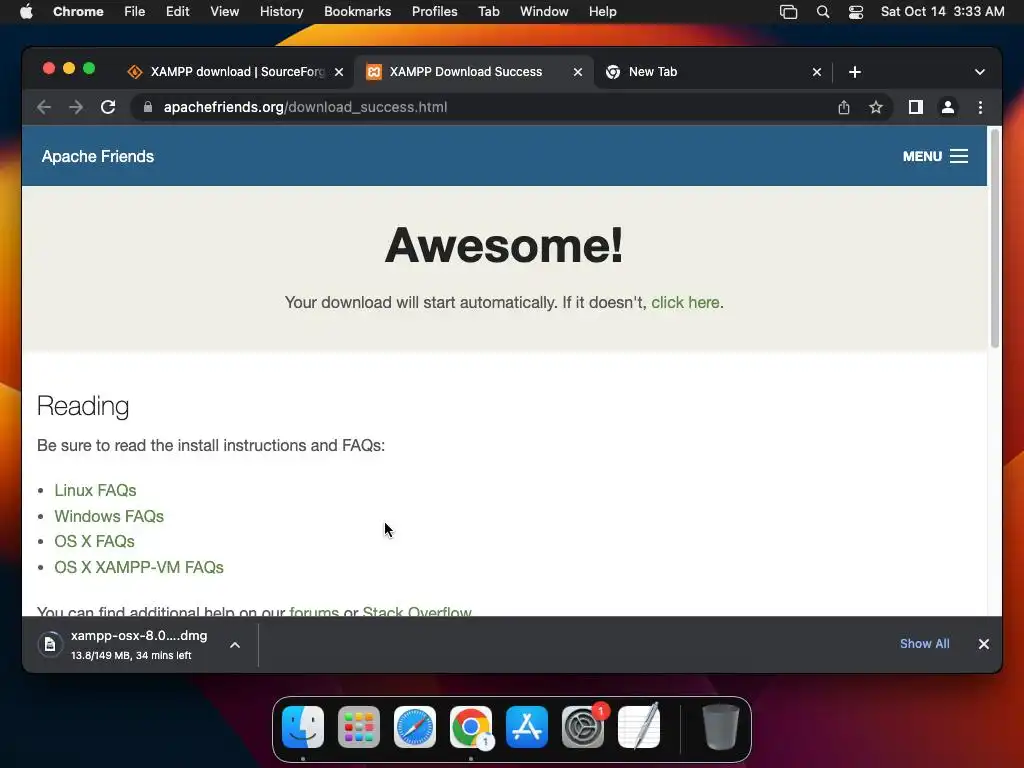The width and height of the screenshot is (1024, 768).
Task: Open the Apple menu
Action: 26,12
